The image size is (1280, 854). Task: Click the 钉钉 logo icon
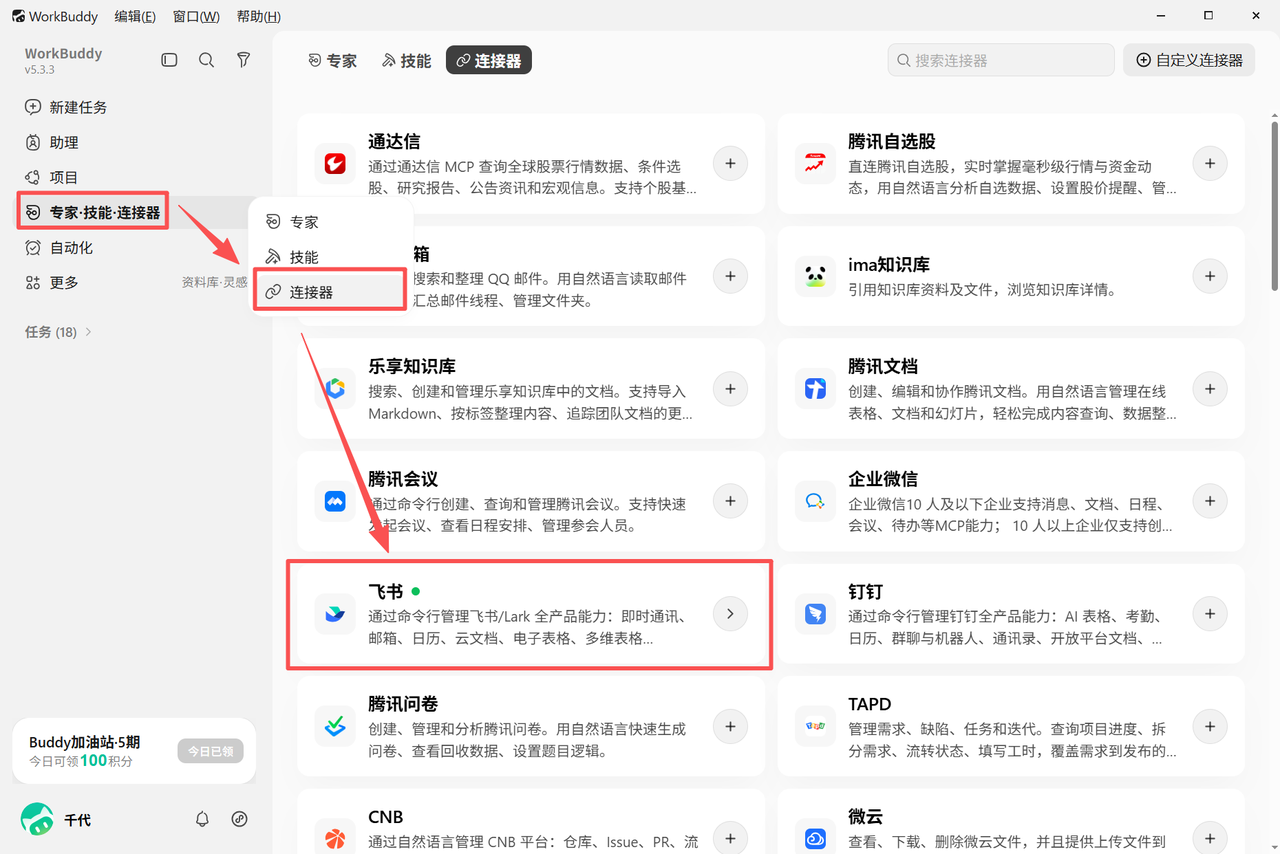coord(815,613)
